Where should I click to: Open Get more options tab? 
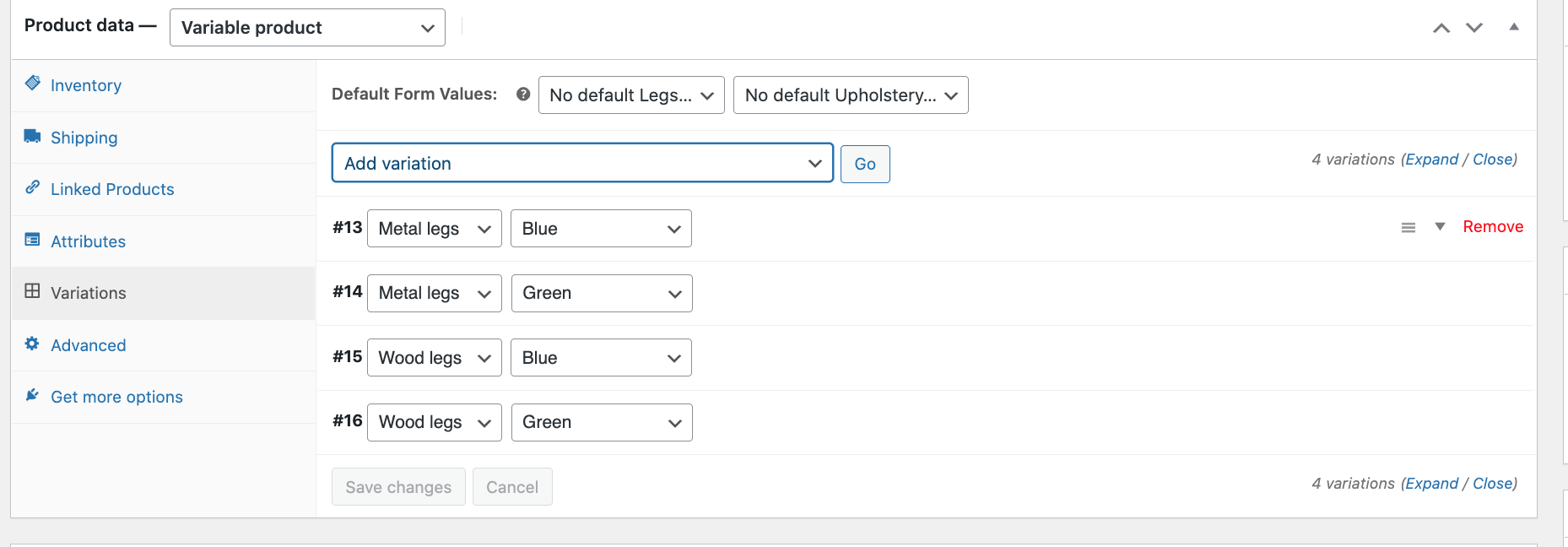[x=163, y=397]
